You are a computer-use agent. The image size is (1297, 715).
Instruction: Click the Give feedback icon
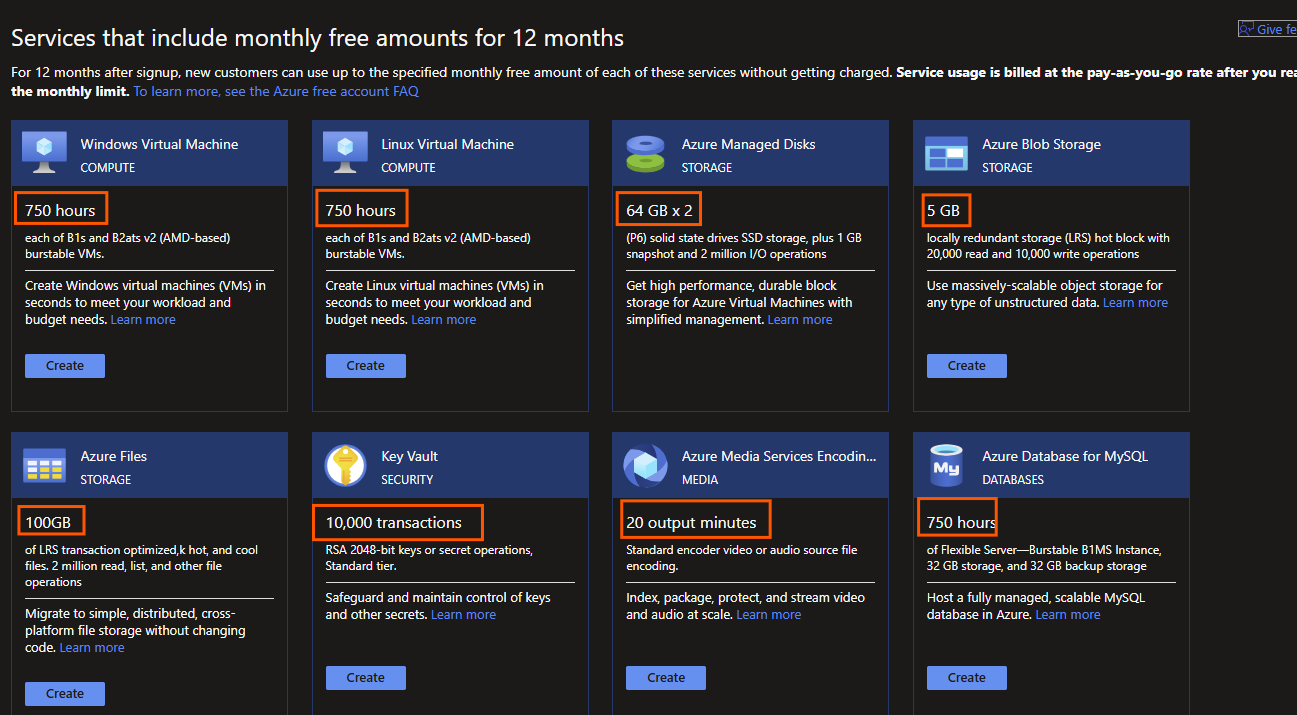coord(1246,29)
